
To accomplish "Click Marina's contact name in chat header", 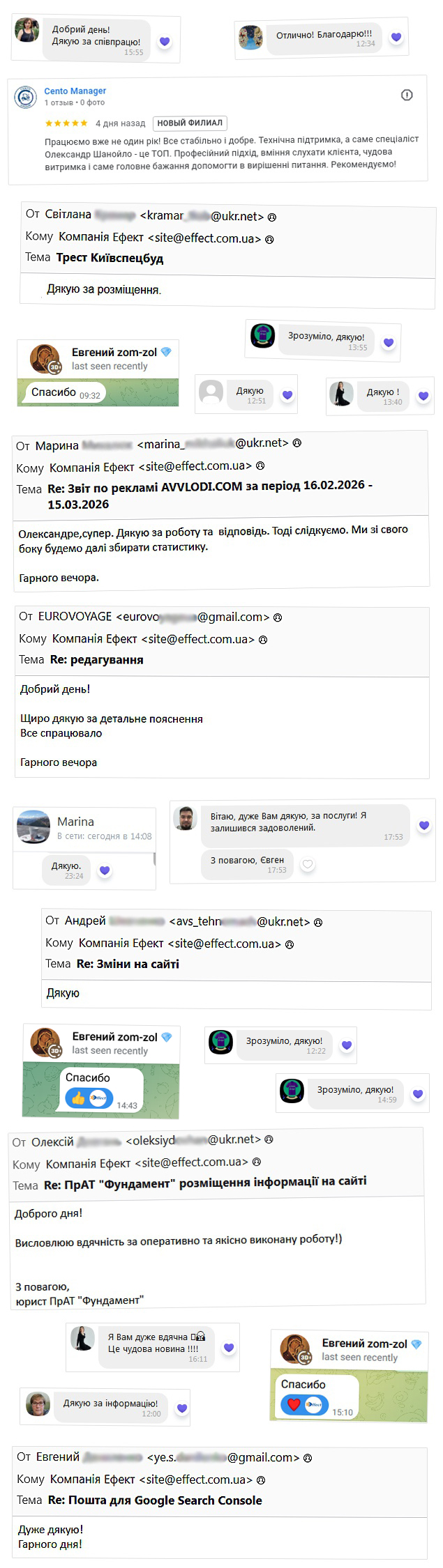I will [75, 821].
